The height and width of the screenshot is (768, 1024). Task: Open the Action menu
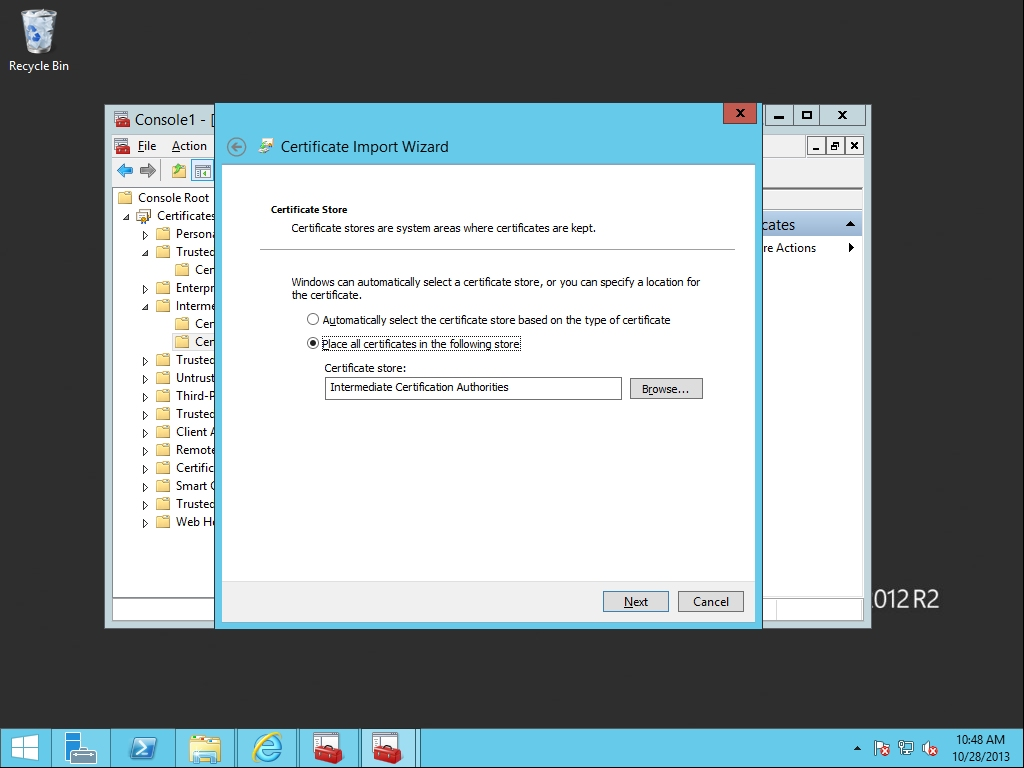[x=189, y=146]
